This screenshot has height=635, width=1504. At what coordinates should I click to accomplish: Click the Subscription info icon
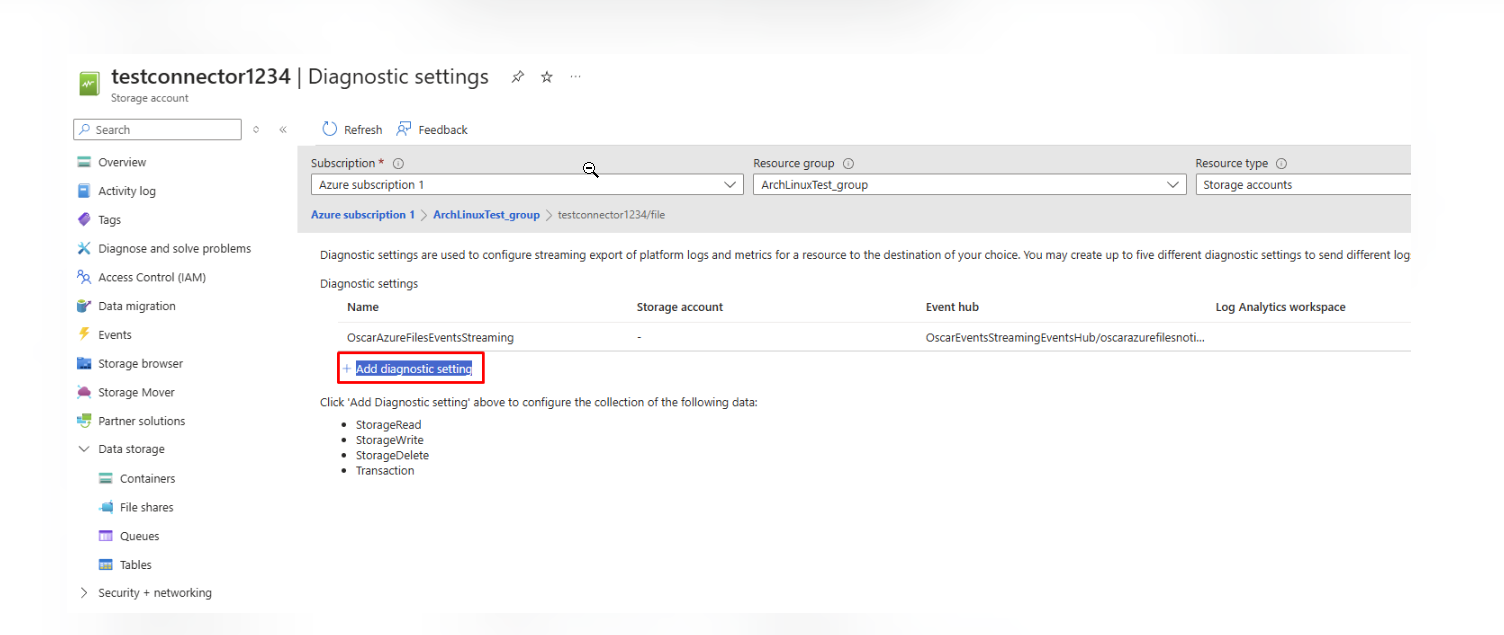coord(398,164)
